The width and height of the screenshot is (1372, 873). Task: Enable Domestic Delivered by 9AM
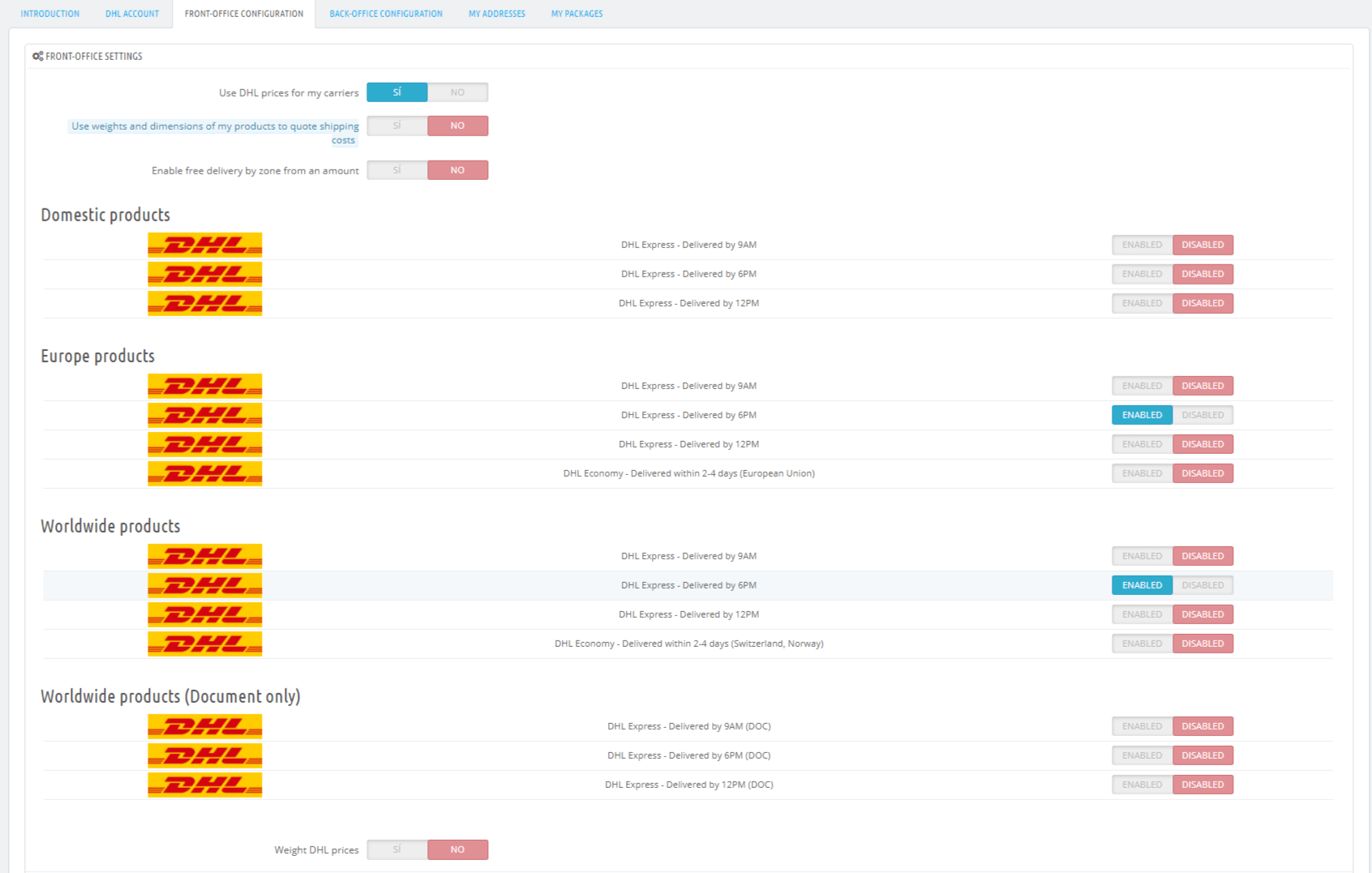[1142, 245]
